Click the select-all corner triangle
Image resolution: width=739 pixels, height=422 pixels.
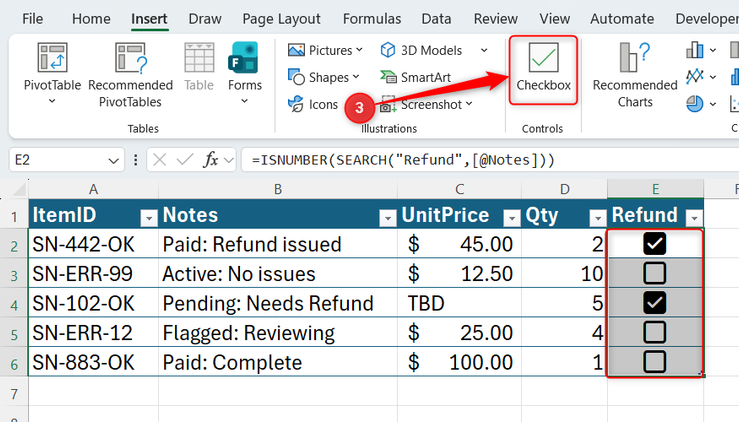pos(19,190)
